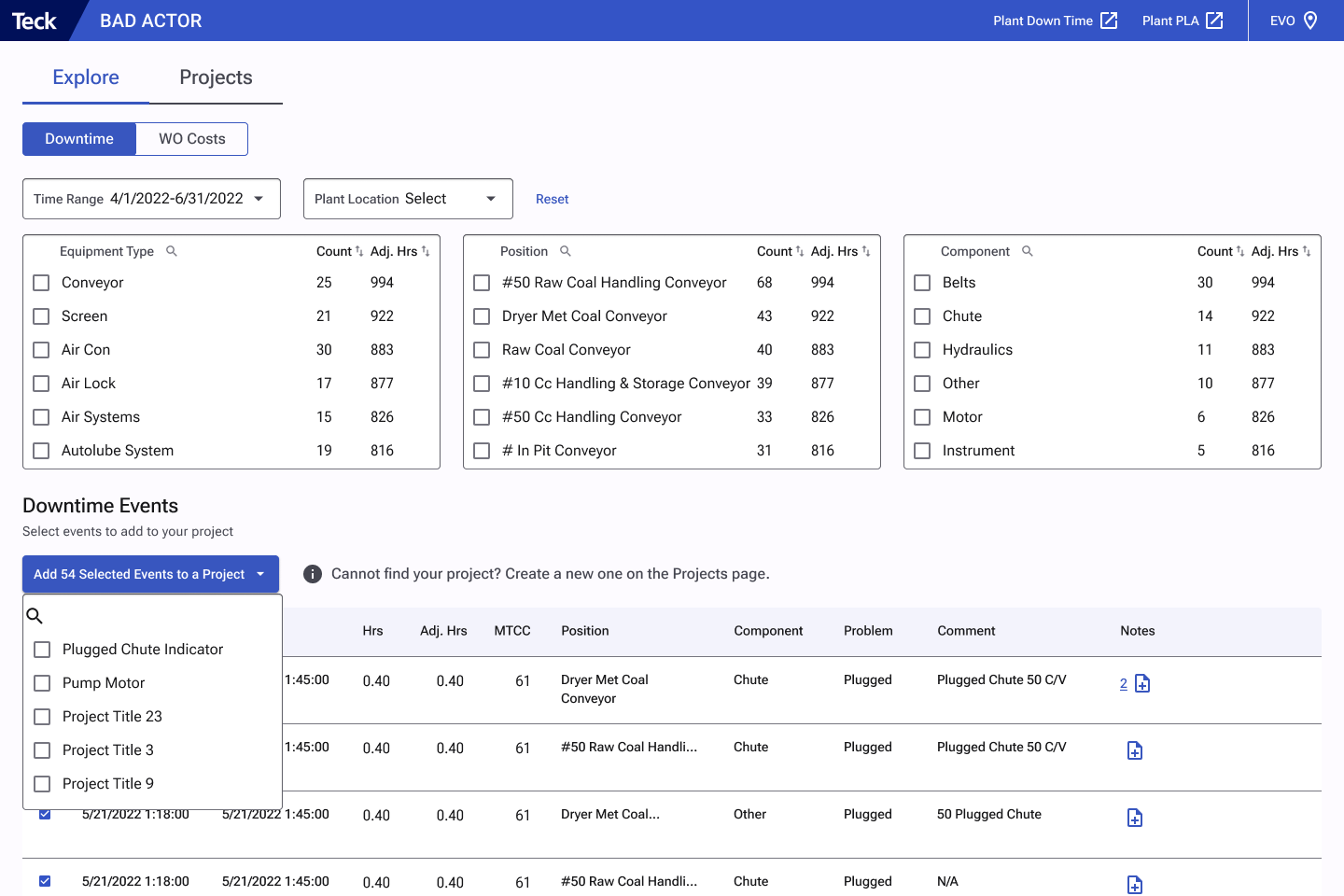The height and width of the screenshot is (896, 1344).
Task: Search Equipment Type with magnifier icon
Action: [x=172, y=251]
